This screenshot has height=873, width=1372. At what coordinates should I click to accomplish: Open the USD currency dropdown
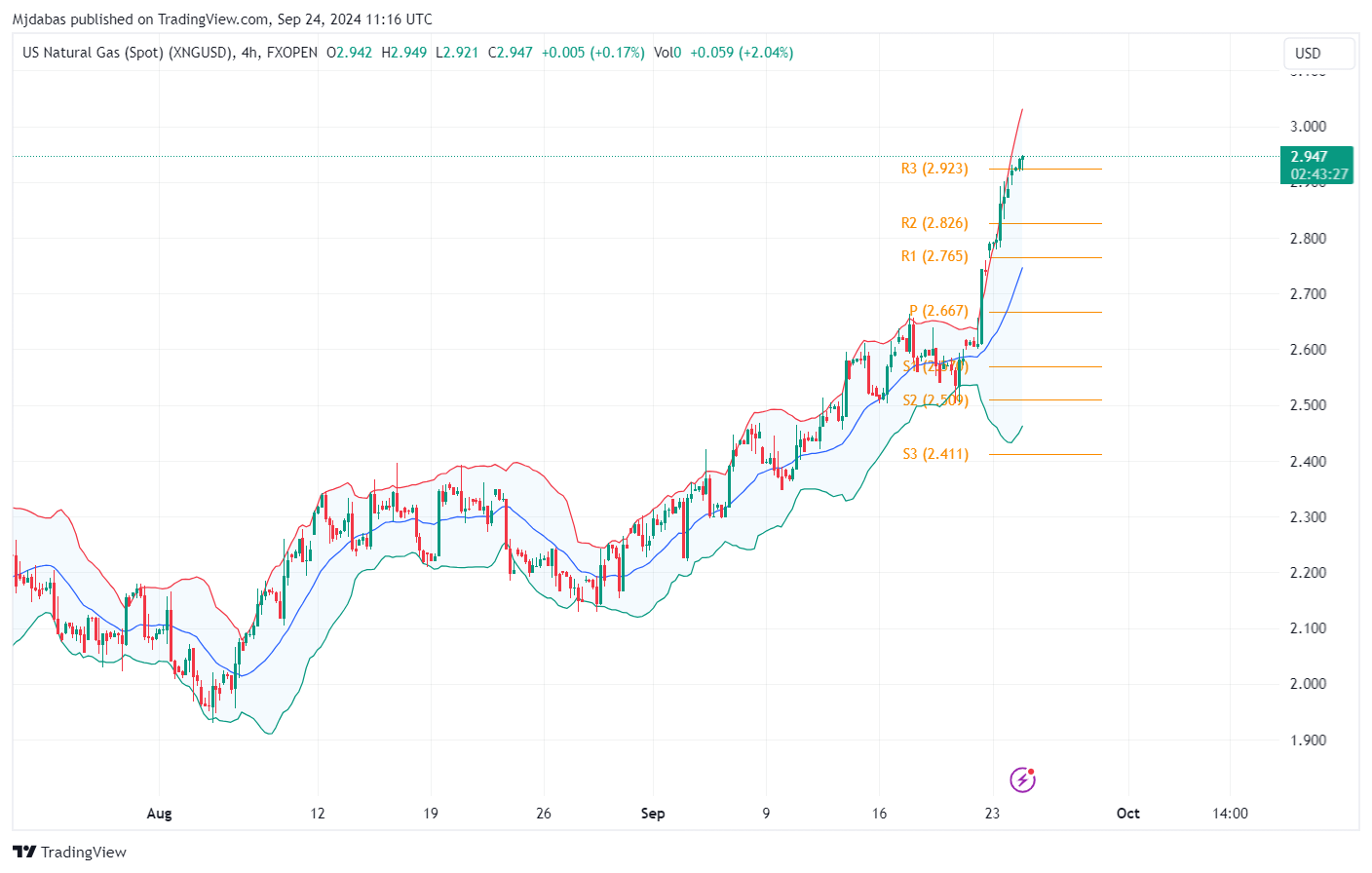[x=1318, y=54]
